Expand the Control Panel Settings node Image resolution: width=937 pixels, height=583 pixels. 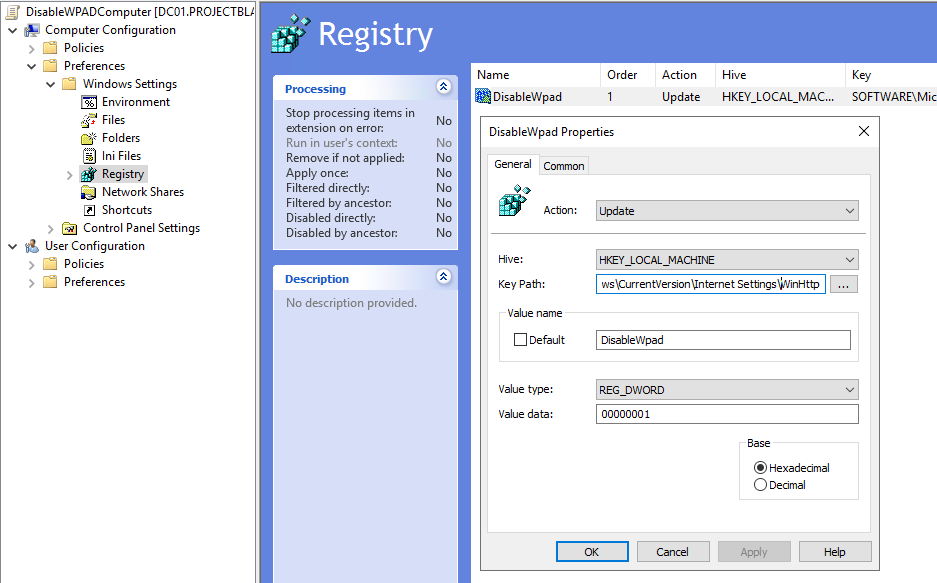[x=50, y=227]
